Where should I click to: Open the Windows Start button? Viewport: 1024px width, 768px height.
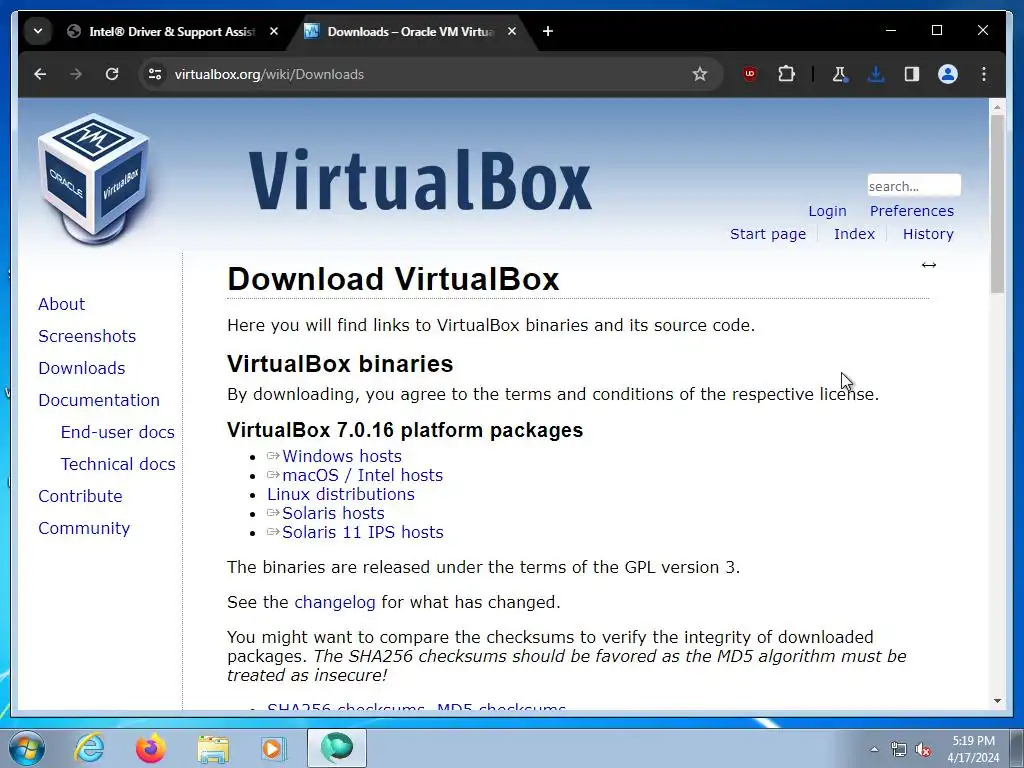click(27, 748)
